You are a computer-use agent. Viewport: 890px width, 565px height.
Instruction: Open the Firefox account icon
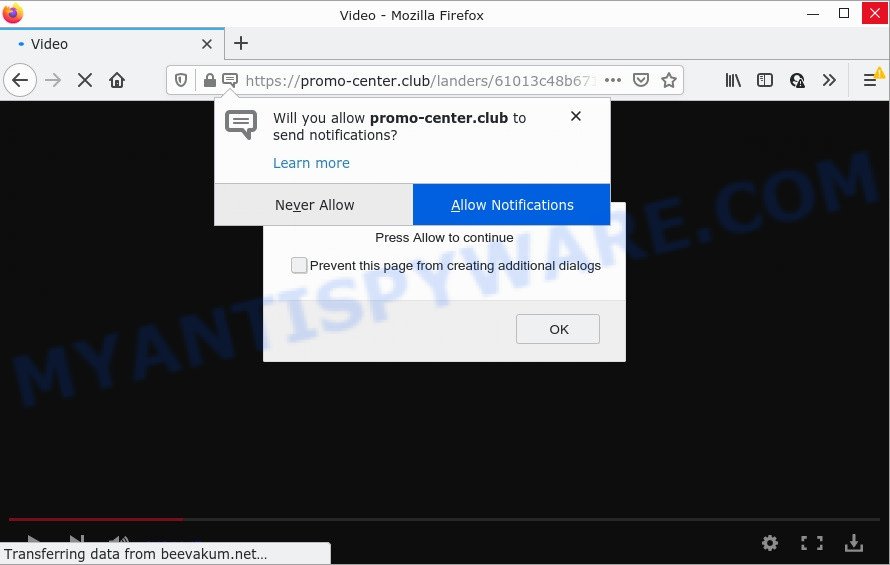click(x=797, y=80)
